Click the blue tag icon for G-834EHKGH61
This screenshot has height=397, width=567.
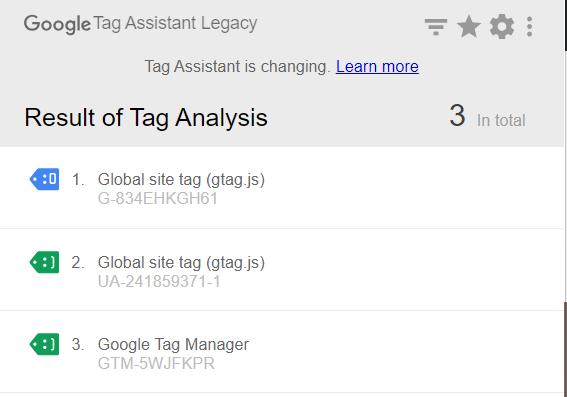[x=44, y=179]
